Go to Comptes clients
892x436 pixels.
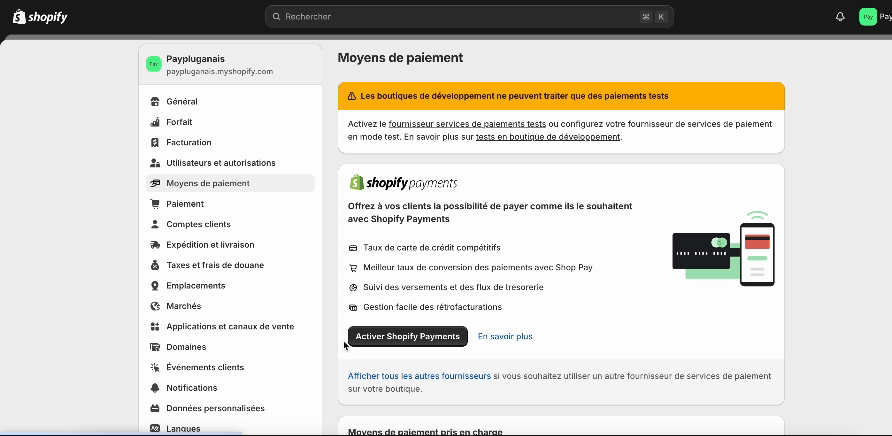click(230, 224)
